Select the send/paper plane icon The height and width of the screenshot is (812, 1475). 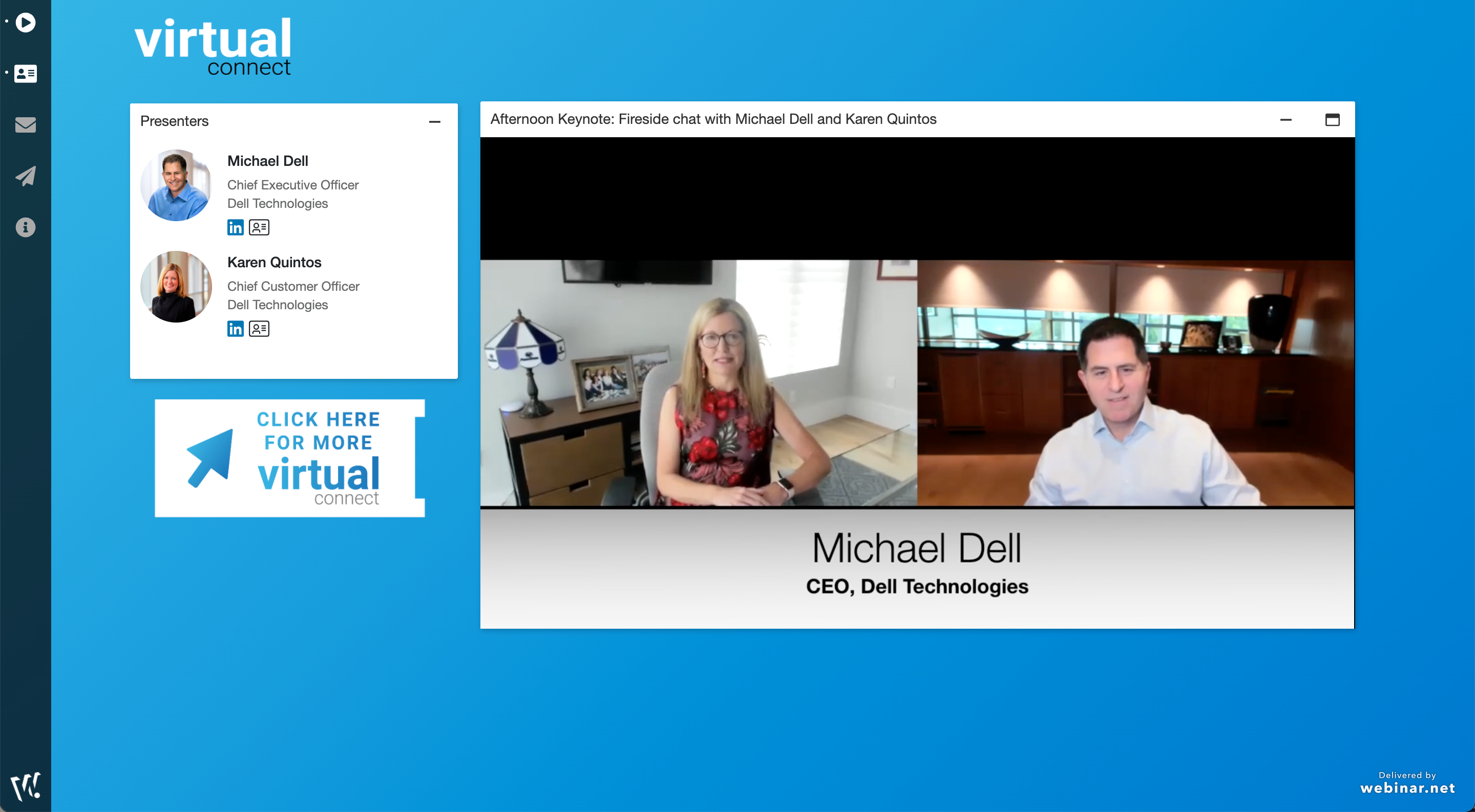click(x=27, y=176)
